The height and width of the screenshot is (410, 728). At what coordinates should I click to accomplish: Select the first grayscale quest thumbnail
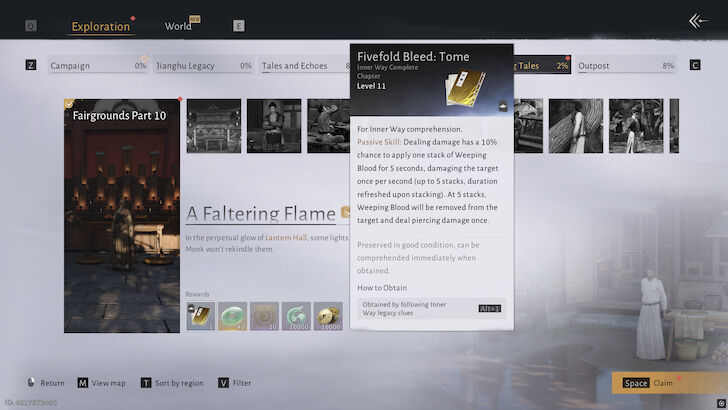point(214,126)
